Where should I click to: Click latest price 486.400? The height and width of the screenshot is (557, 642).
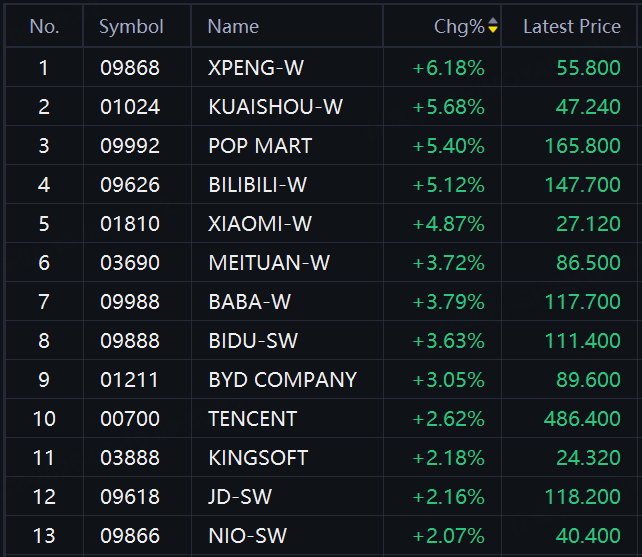[582, 419]
